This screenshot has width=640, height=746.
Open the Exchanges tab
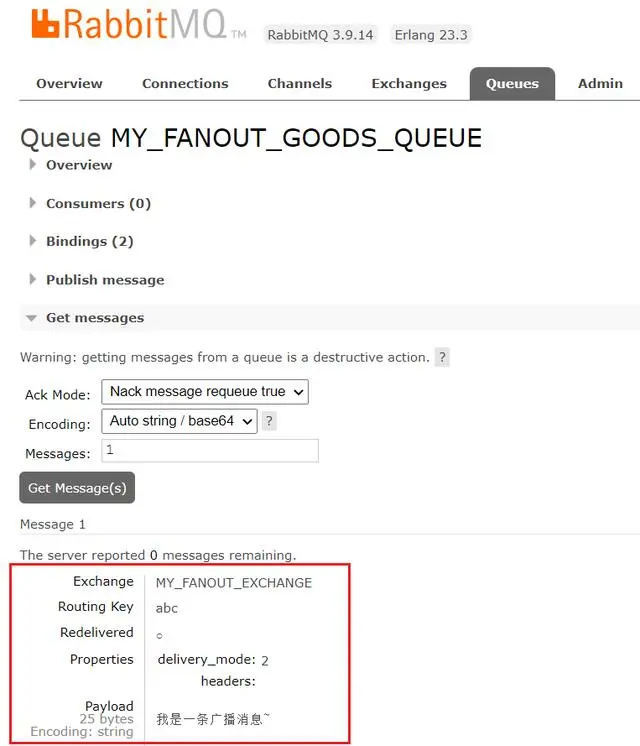(x=409, y=84)
